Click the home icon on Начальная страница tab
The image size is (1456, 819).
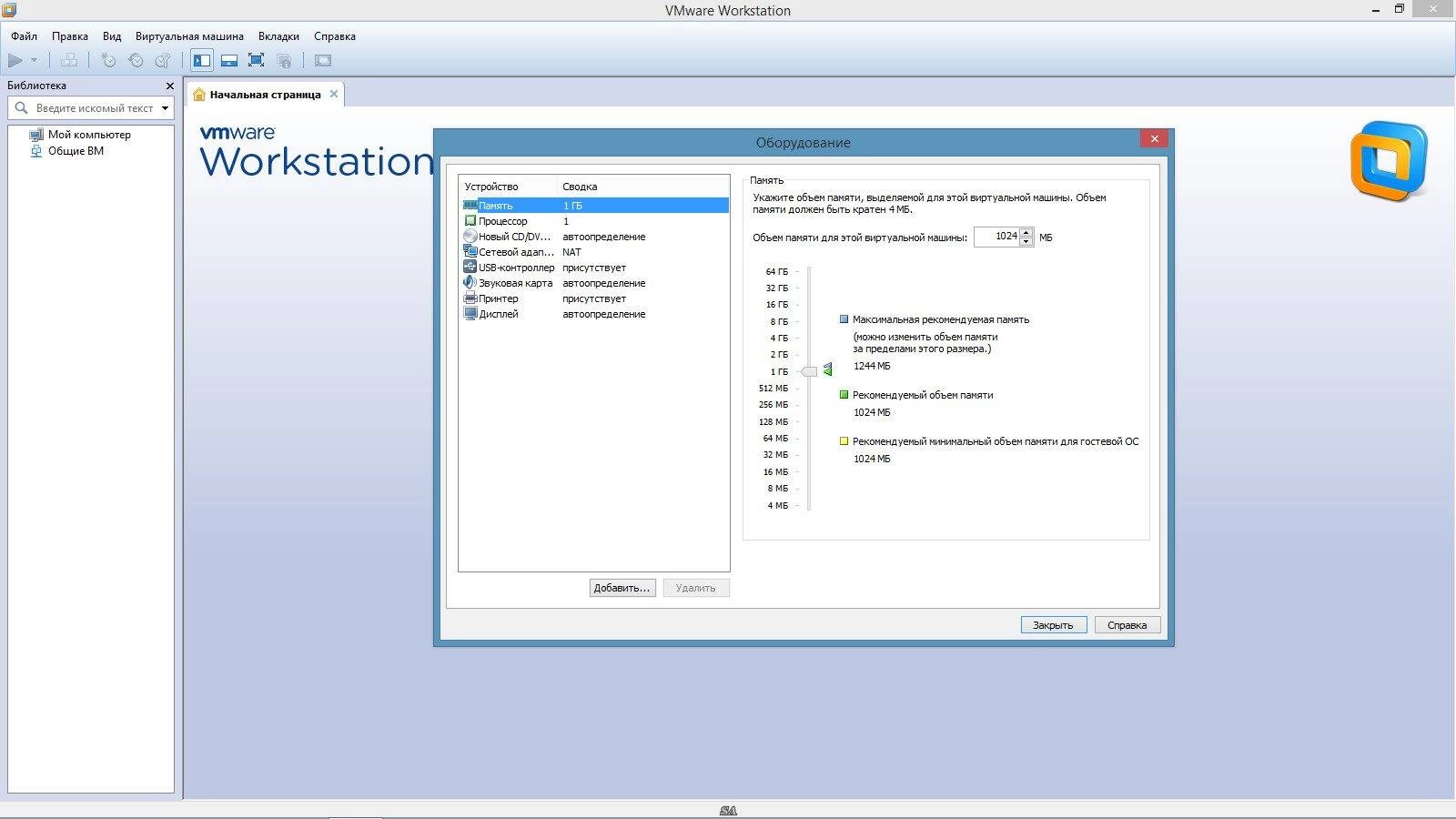199,95
